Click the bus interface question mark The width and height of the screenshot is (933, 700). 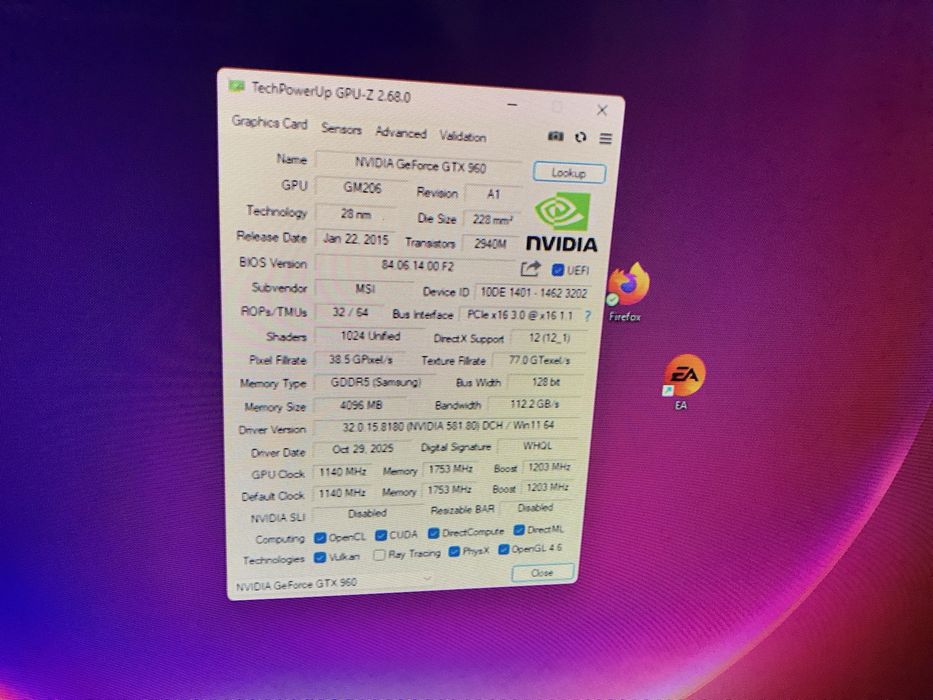[x=588, y=315]
